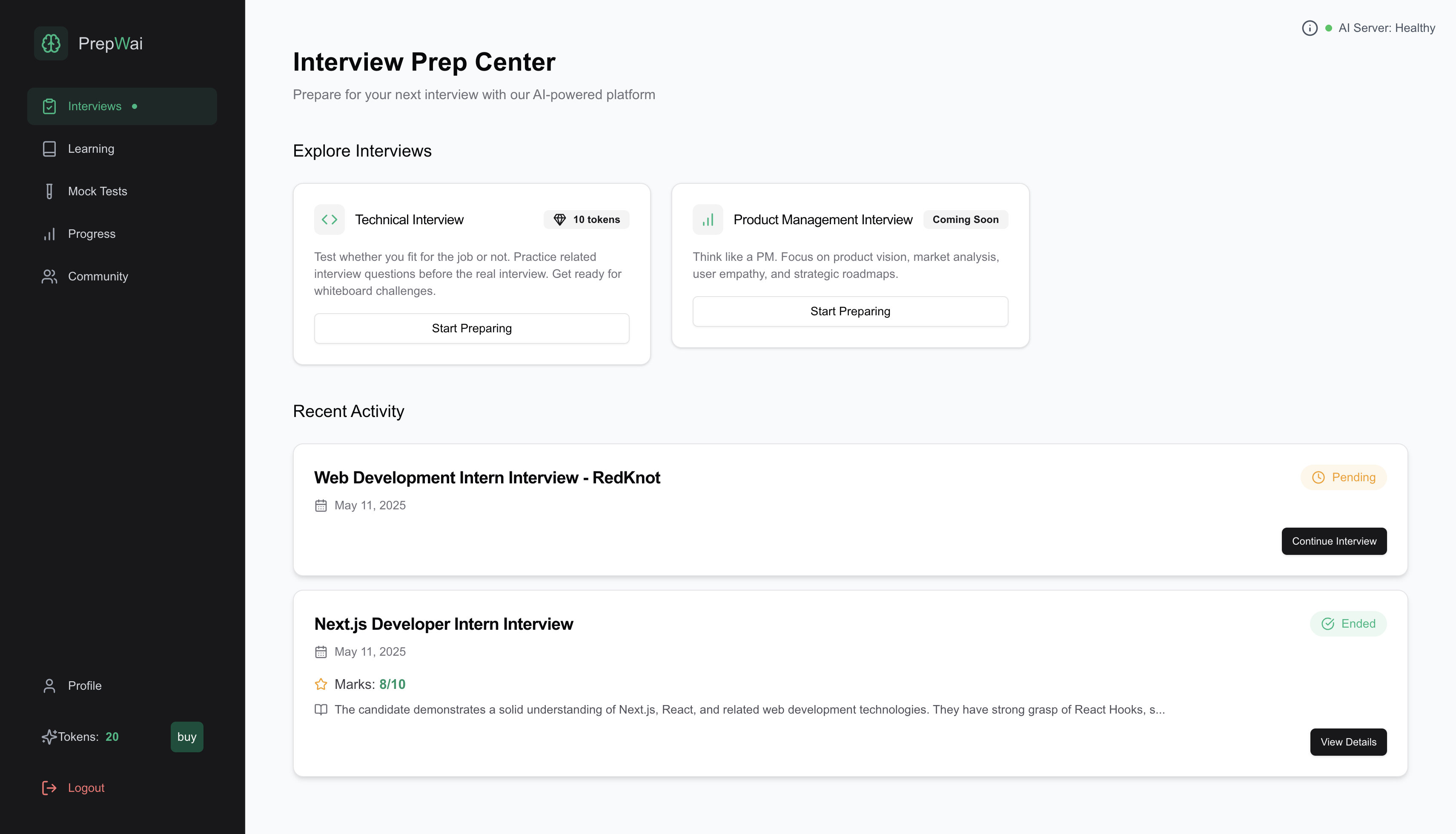
Task: View Details of Next.js interview
Action: point(1348,742)
